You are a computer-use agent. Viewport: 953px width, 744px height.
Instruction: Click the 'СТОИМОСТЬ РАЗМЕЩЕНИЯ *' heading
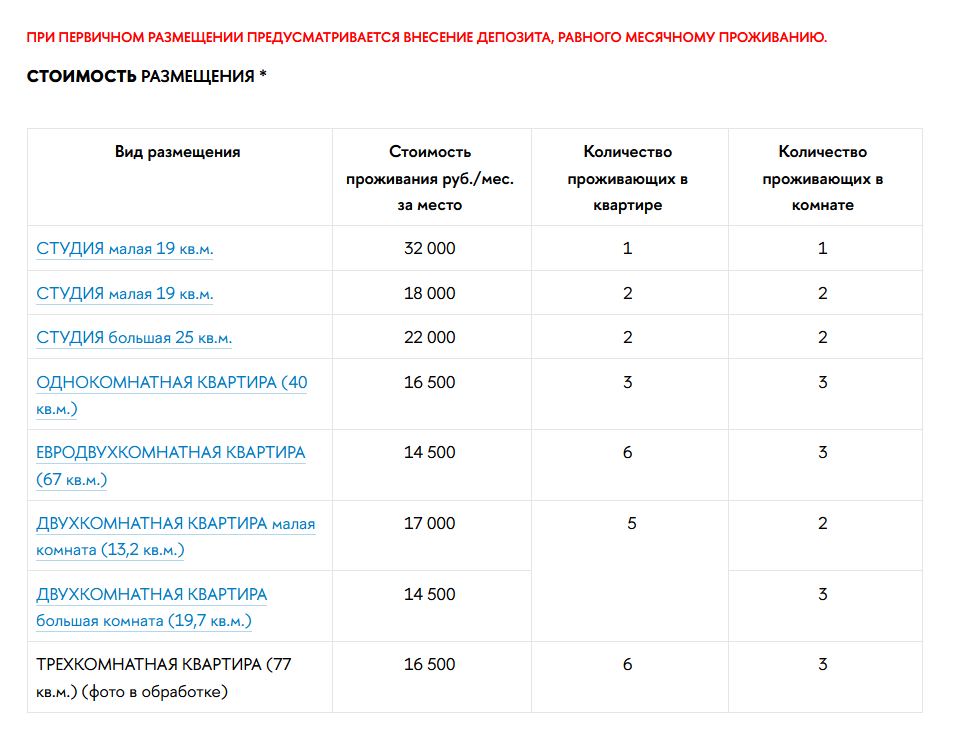[x=147, y=77]
